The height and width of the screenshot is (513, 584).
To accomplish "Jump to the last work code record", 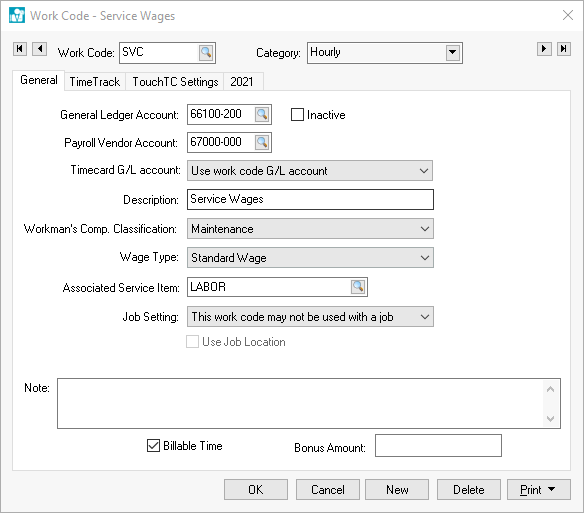I will tap(564, 49).
